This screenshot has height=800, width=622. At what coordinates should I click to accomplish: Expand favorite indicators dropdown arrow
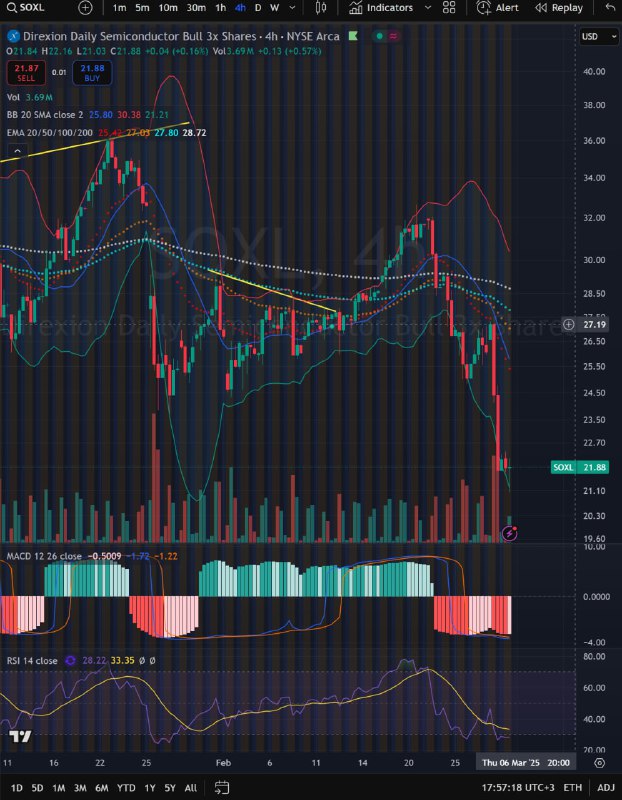428,8
